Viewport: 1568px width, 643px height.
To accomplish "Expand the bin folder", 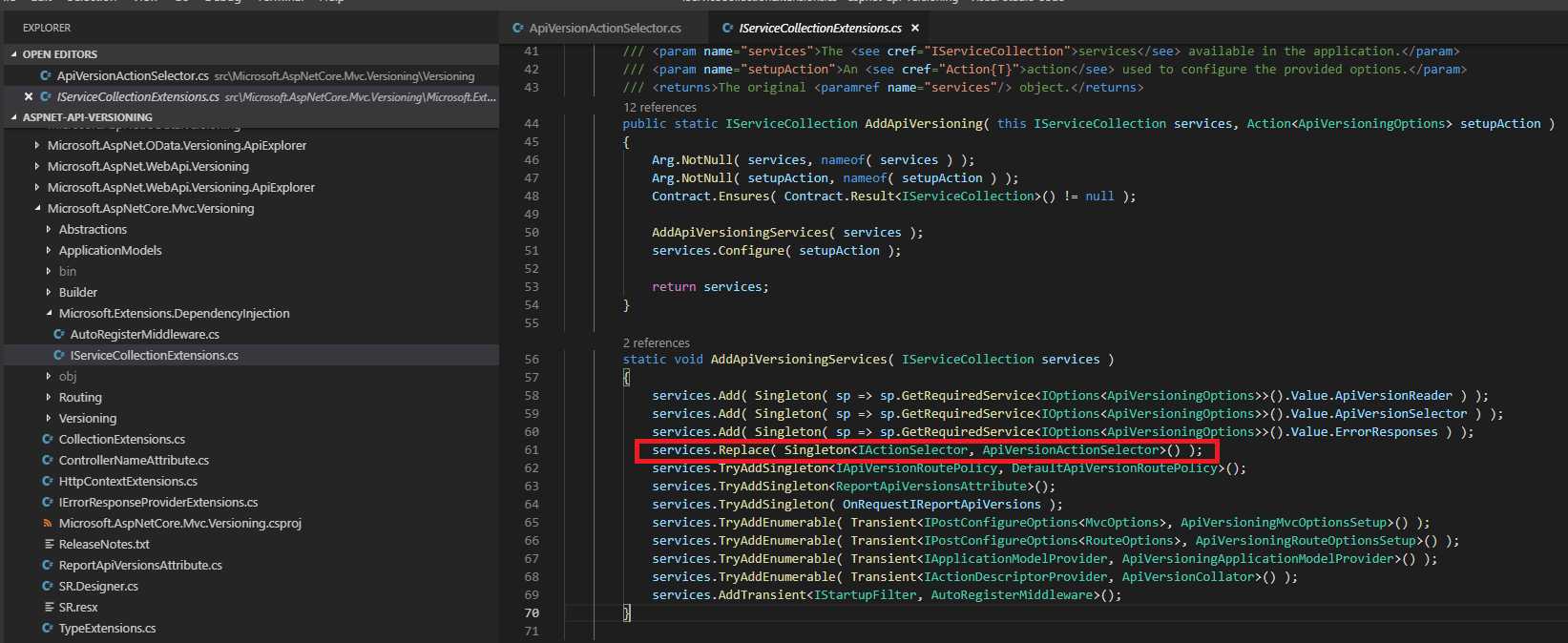I will [49, 271].
